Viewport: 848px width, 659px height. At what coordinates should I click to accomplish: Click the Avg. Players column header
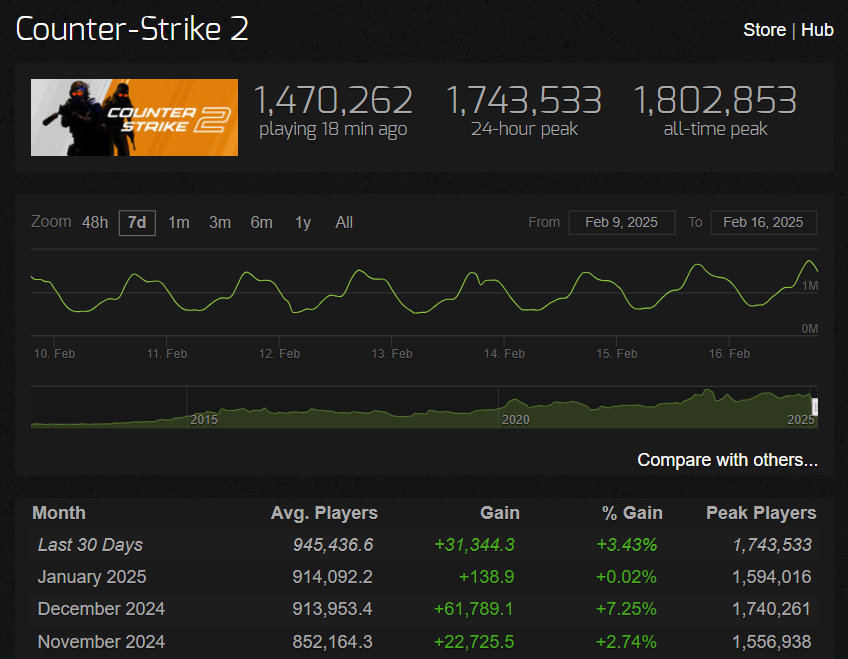tap(324, 513)
